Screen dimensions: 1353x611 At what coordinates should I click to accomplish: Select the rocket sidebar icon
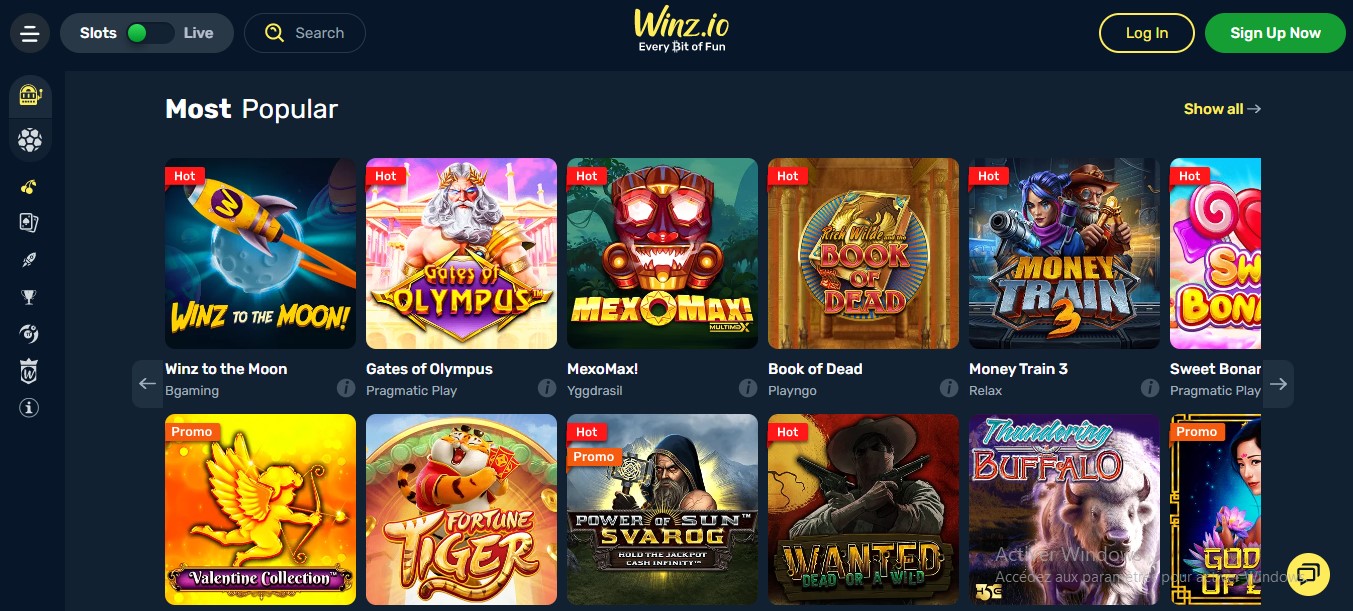click(x=29, y=260)
